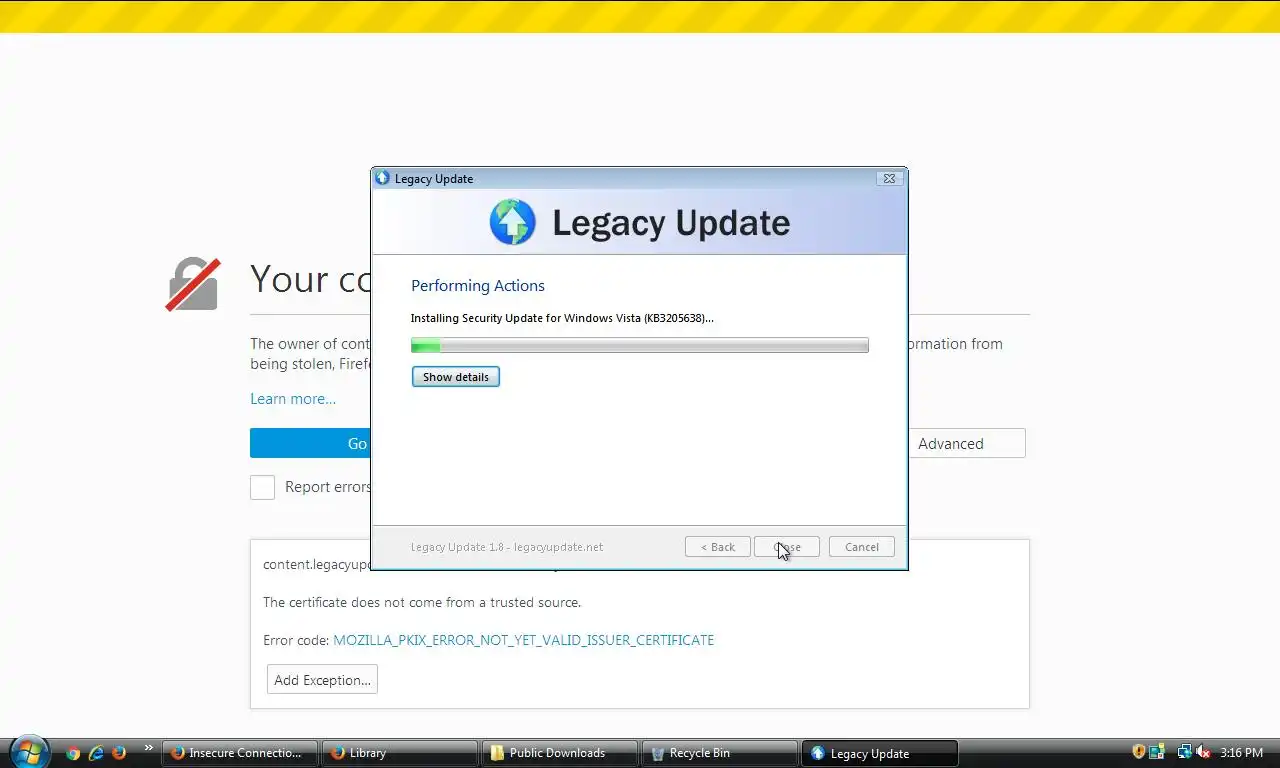
Task: Open the Learn more link in Firefox
Action: pos(293,399)
